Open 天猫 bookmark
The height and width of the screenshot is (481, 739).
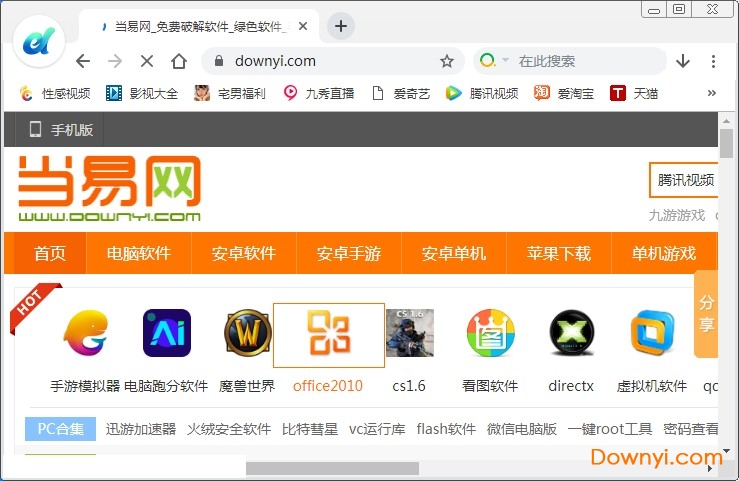click(x=634, y=93)
